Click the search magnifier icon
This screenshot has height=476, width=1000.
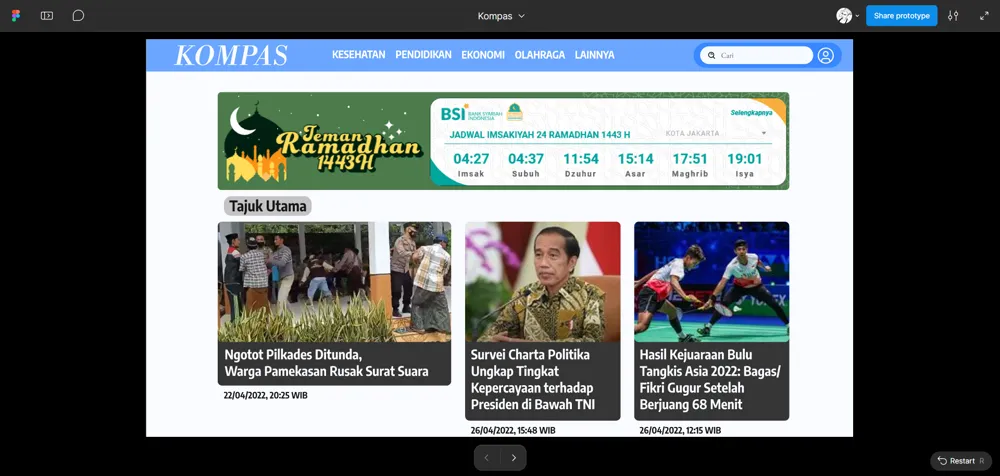pos(711,56)
